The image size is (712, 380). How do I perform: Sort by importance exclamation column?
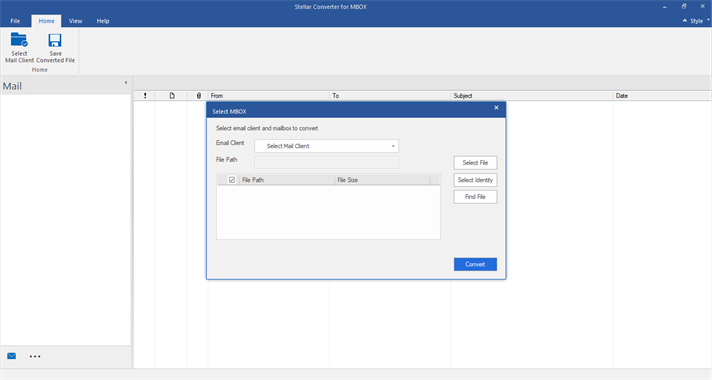point(145,96)
